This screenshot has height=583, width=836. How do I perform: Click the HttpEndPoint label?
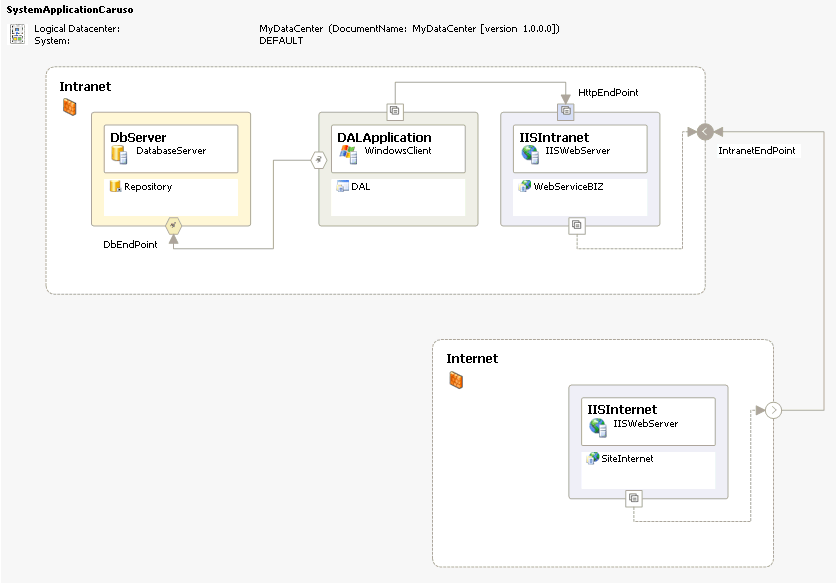(608, 93)
